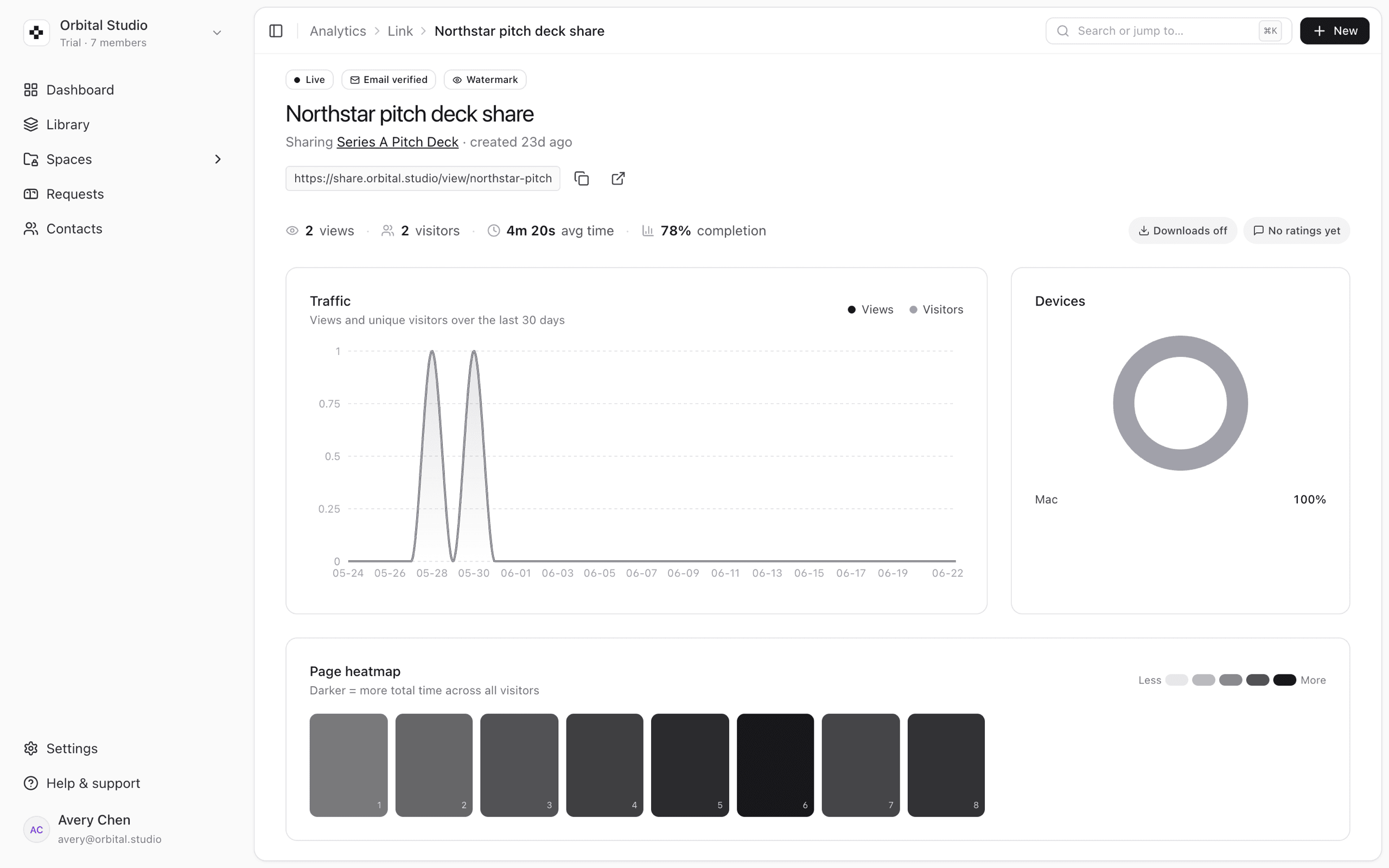Click the Devices donut chart

click(x=1180, y=403)
